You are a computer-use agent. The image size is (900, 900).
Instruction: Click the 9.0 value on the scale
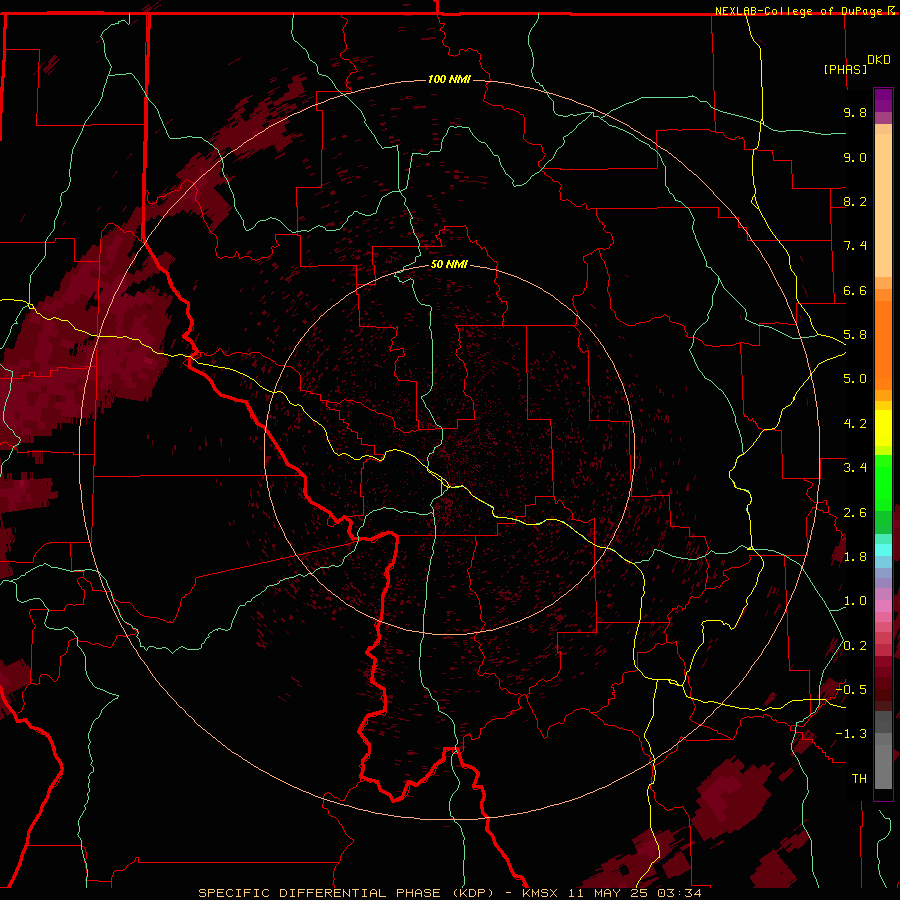855,157
